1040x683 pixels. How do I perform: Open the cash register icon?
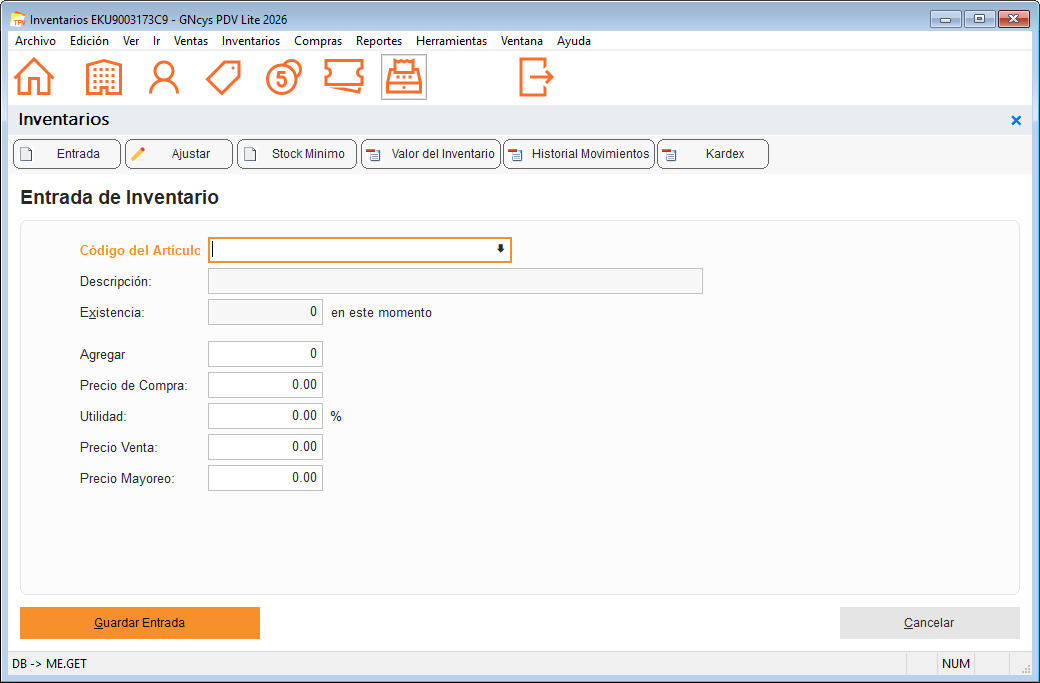point(404,78)
